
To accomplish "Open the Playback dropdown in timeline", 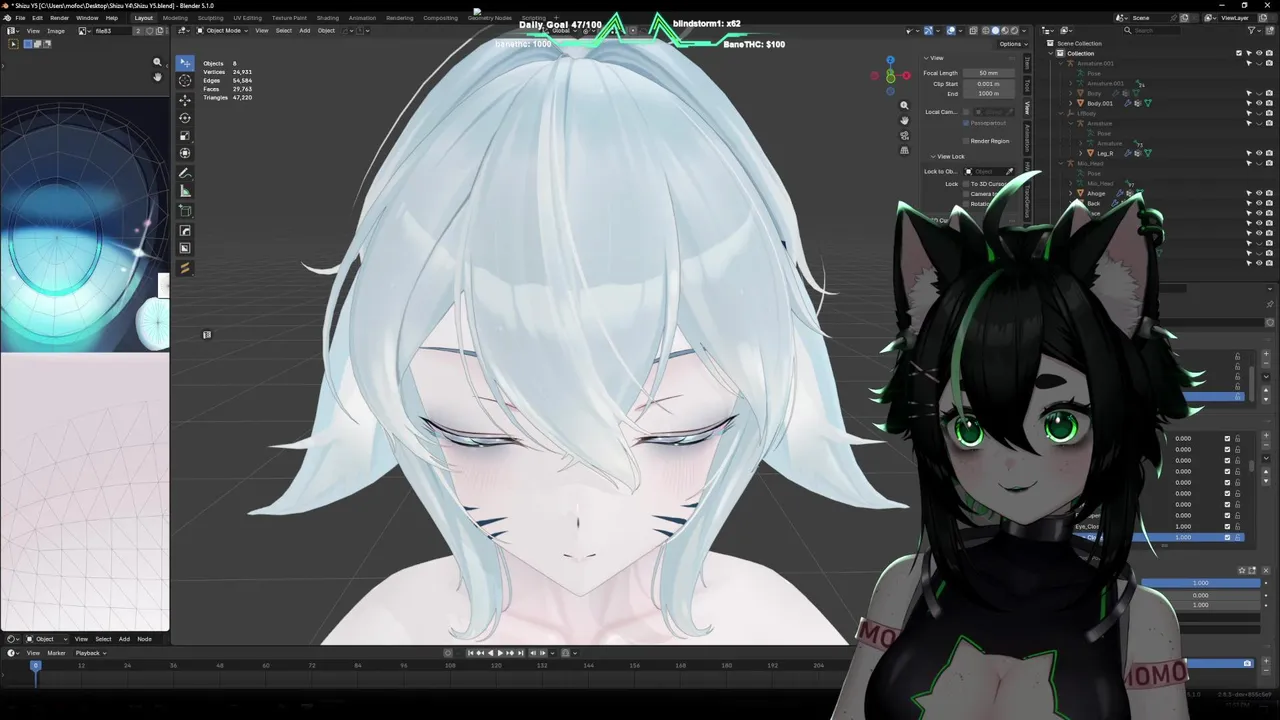I will coord(91,653).
